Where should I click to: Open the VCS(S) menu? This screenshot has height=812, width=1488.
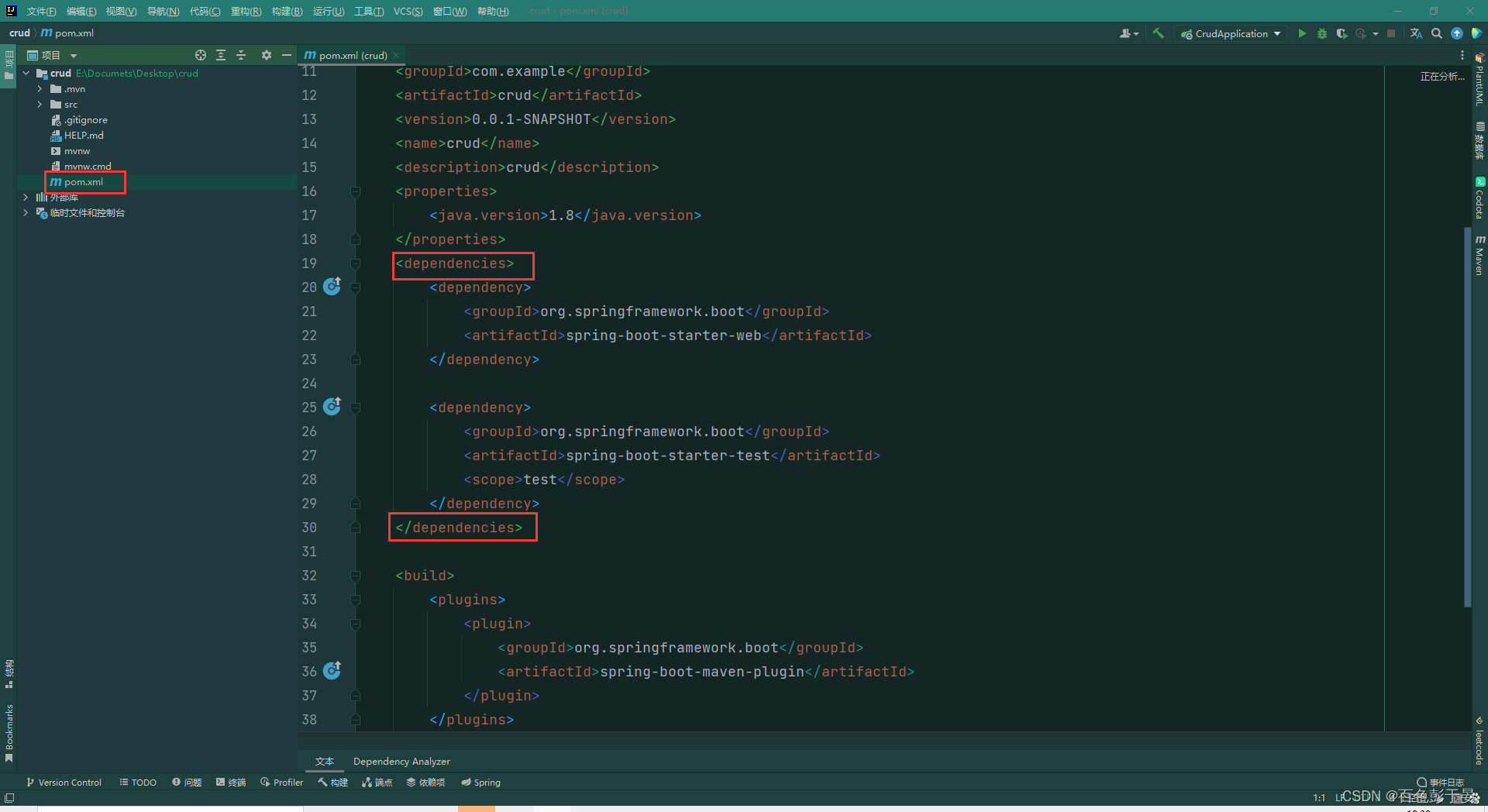click(x=408, y=11)
